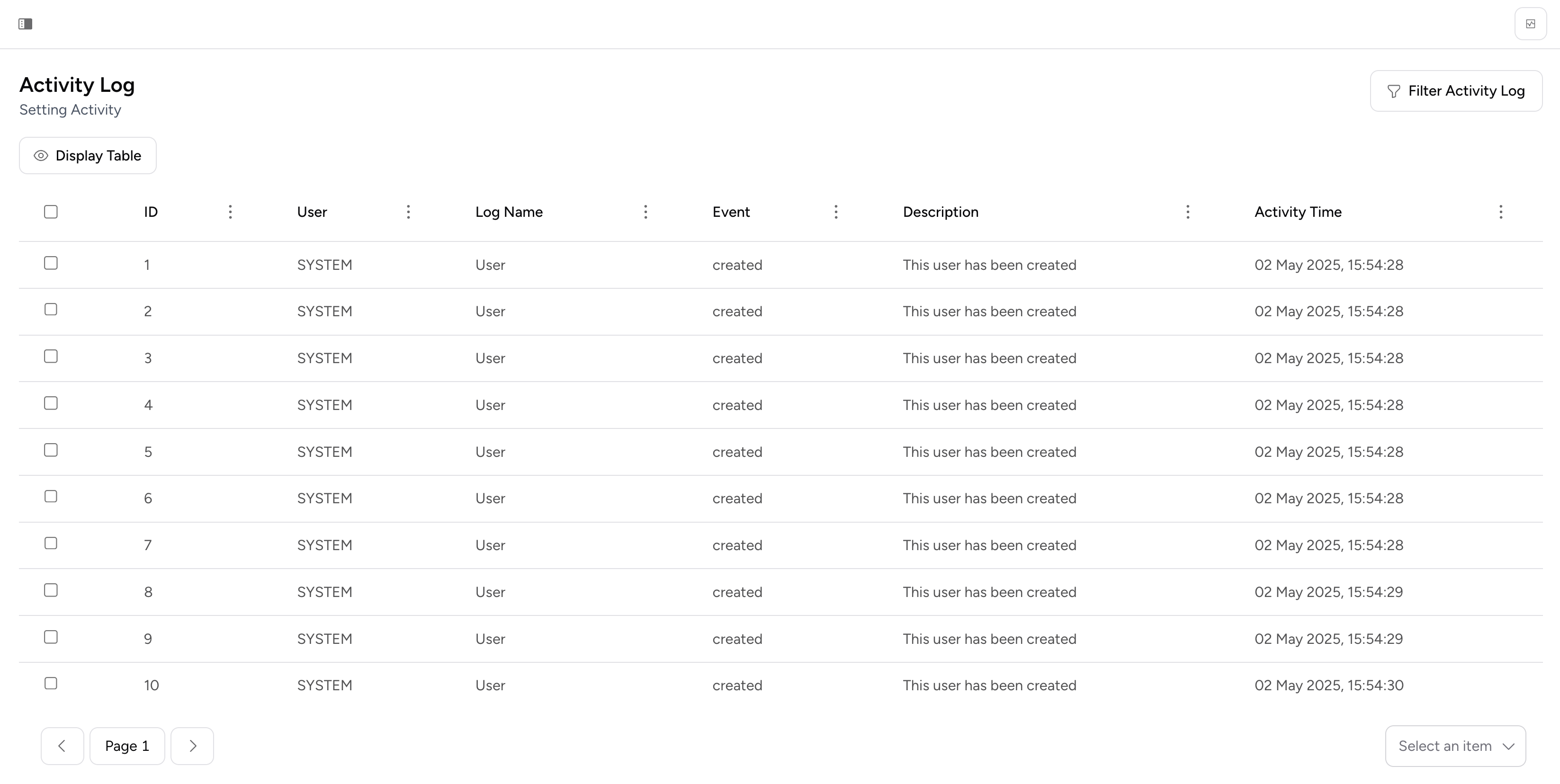Open User column three-dot menu

pyautogui.click(x=408, y=212)
